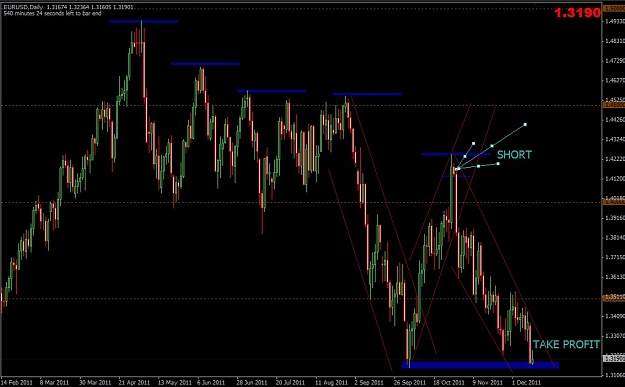This screenshot has height=387, width=625.
Task: Click the 1.3715 price scale label
Action: (x=615, y=257)
